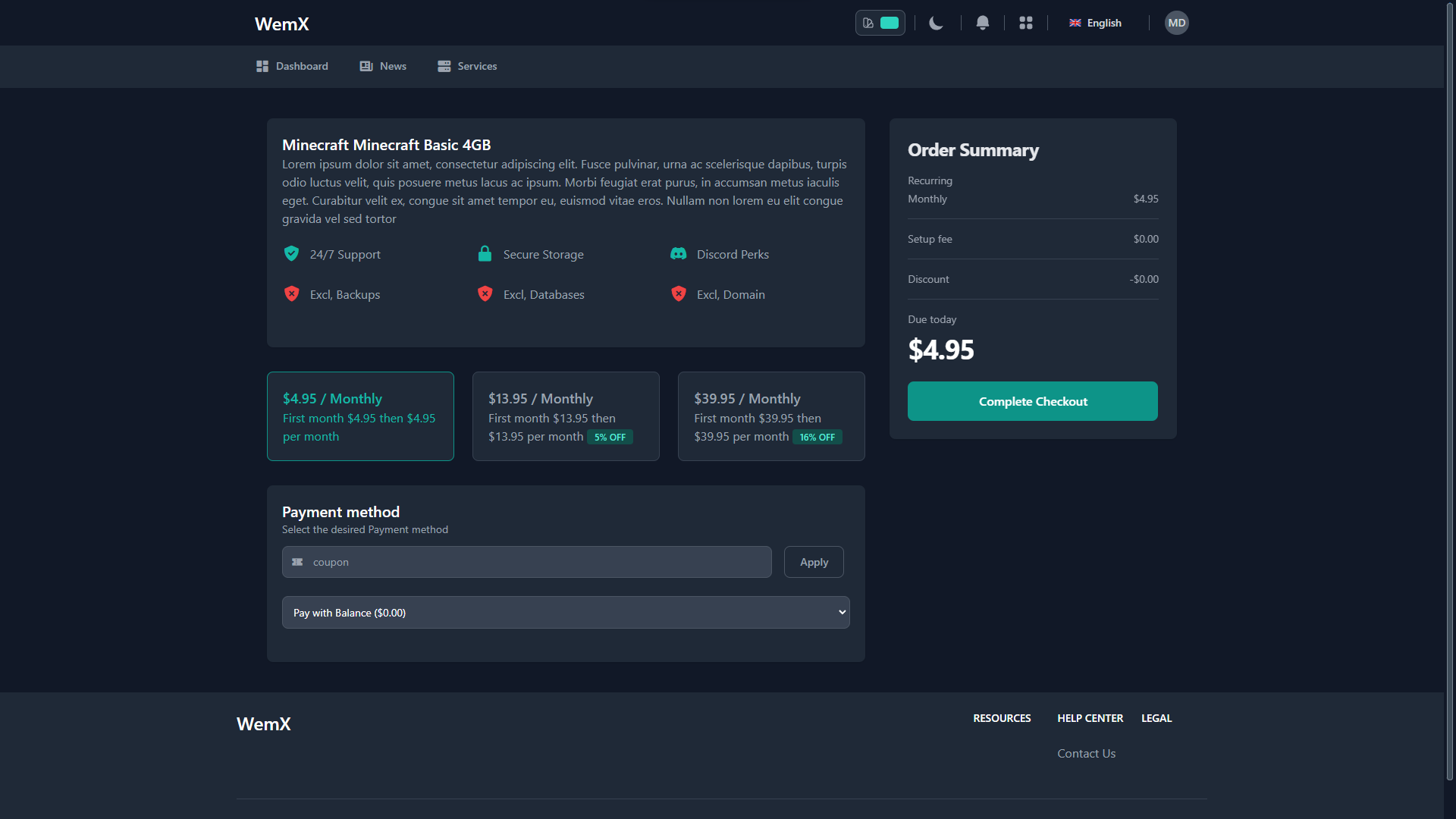Image resolution: width=1456 pixels, height=819 pixels.
Task: Open the notifications bell
Action: [x=983, y=23]
